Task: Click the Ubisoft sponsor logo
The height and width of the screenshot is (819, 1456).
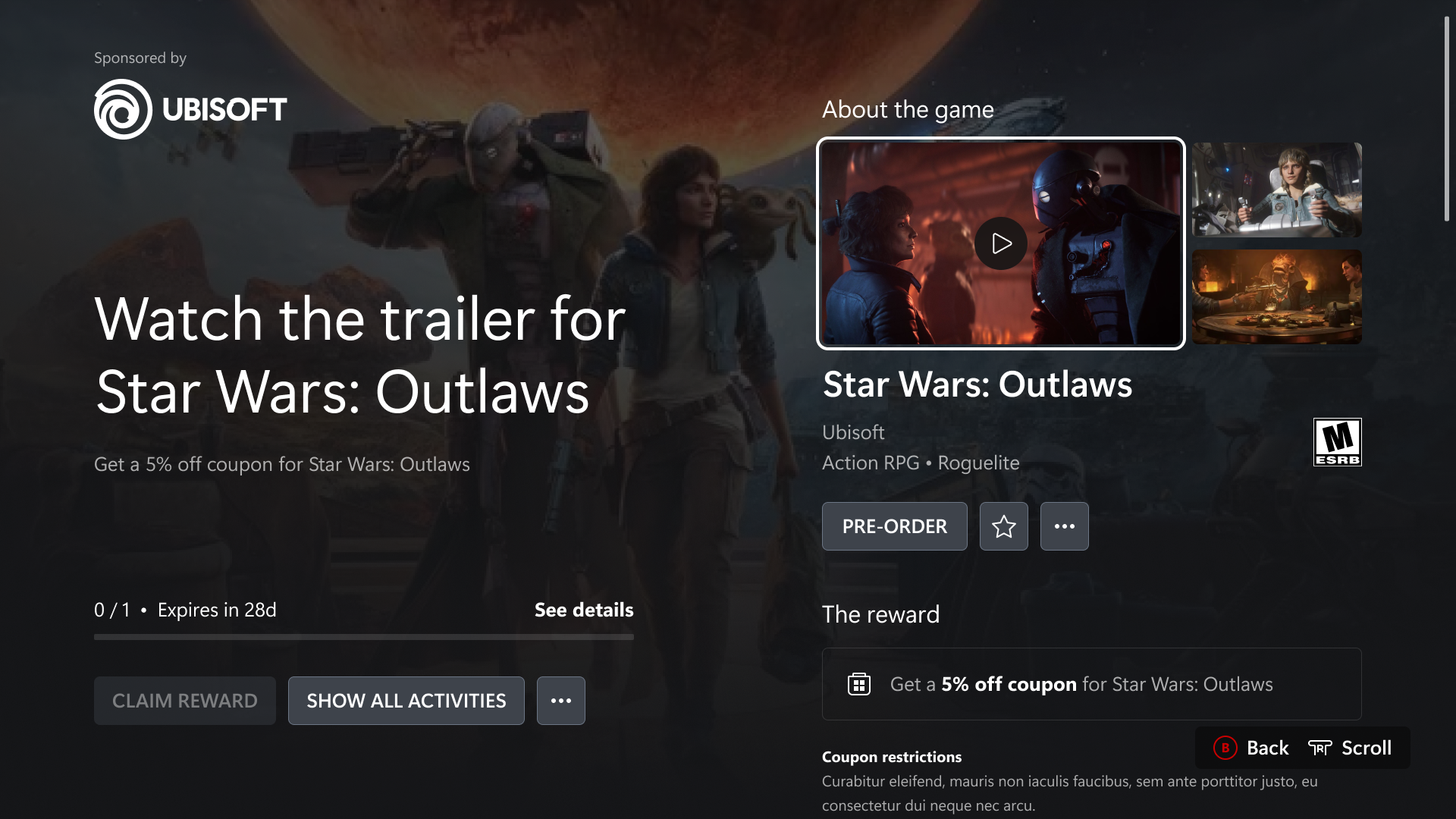Action: [x=190, y=109]
